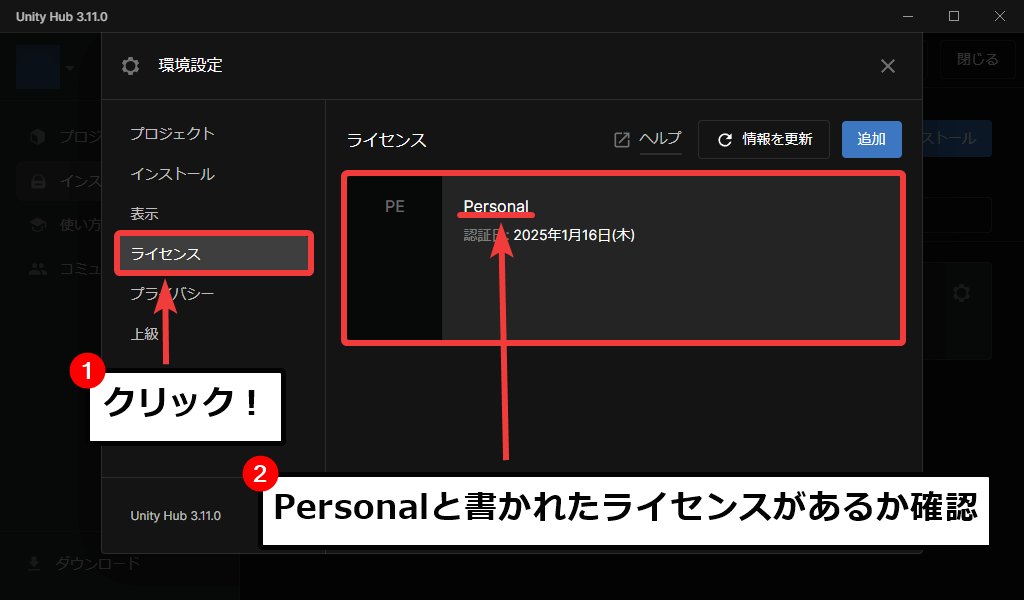Click the 閉じる button in the background window
Screen dimensions: 1024x600
977,59
